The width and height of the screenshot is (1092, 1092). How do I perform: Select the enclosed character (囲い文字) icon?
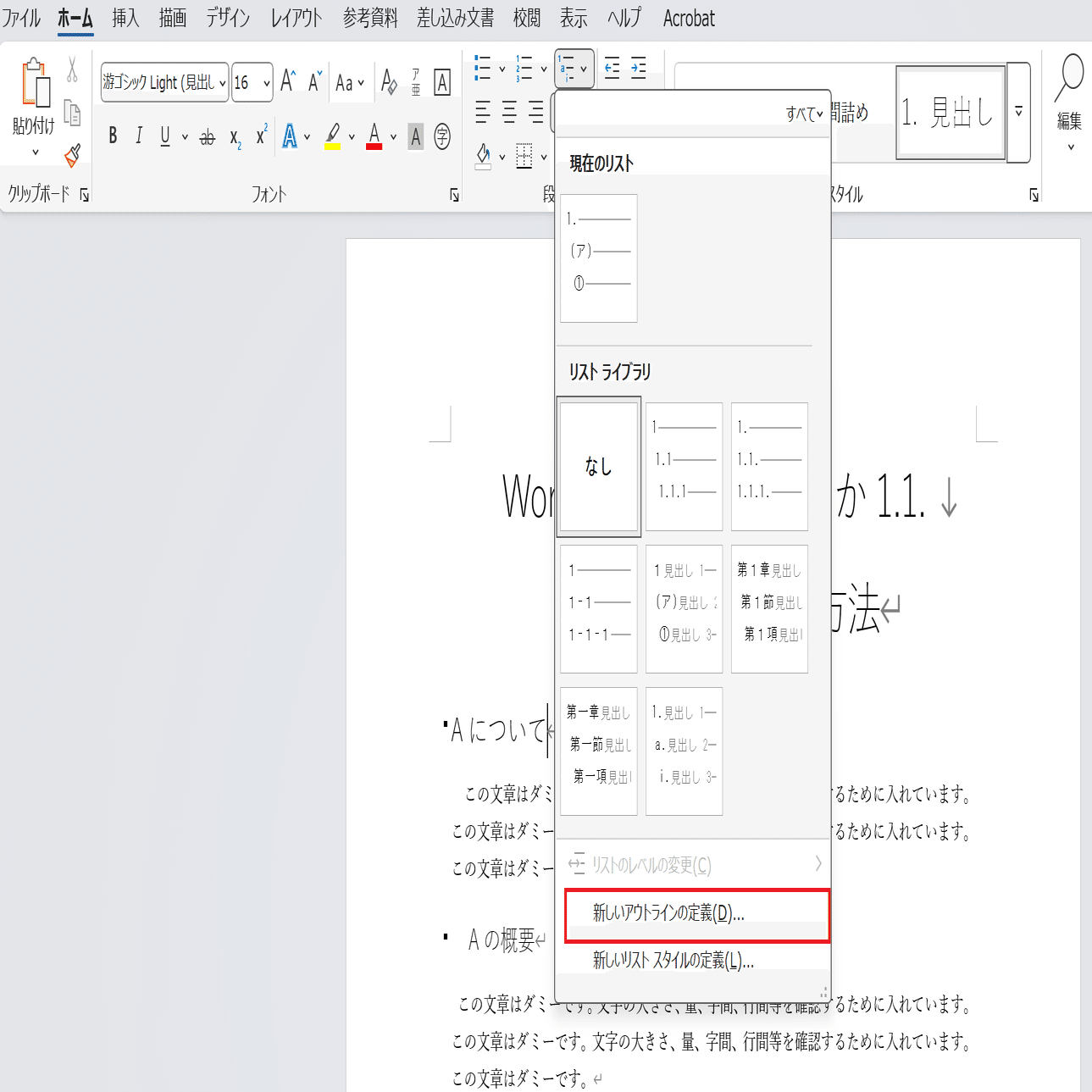[x=442, y=136]
